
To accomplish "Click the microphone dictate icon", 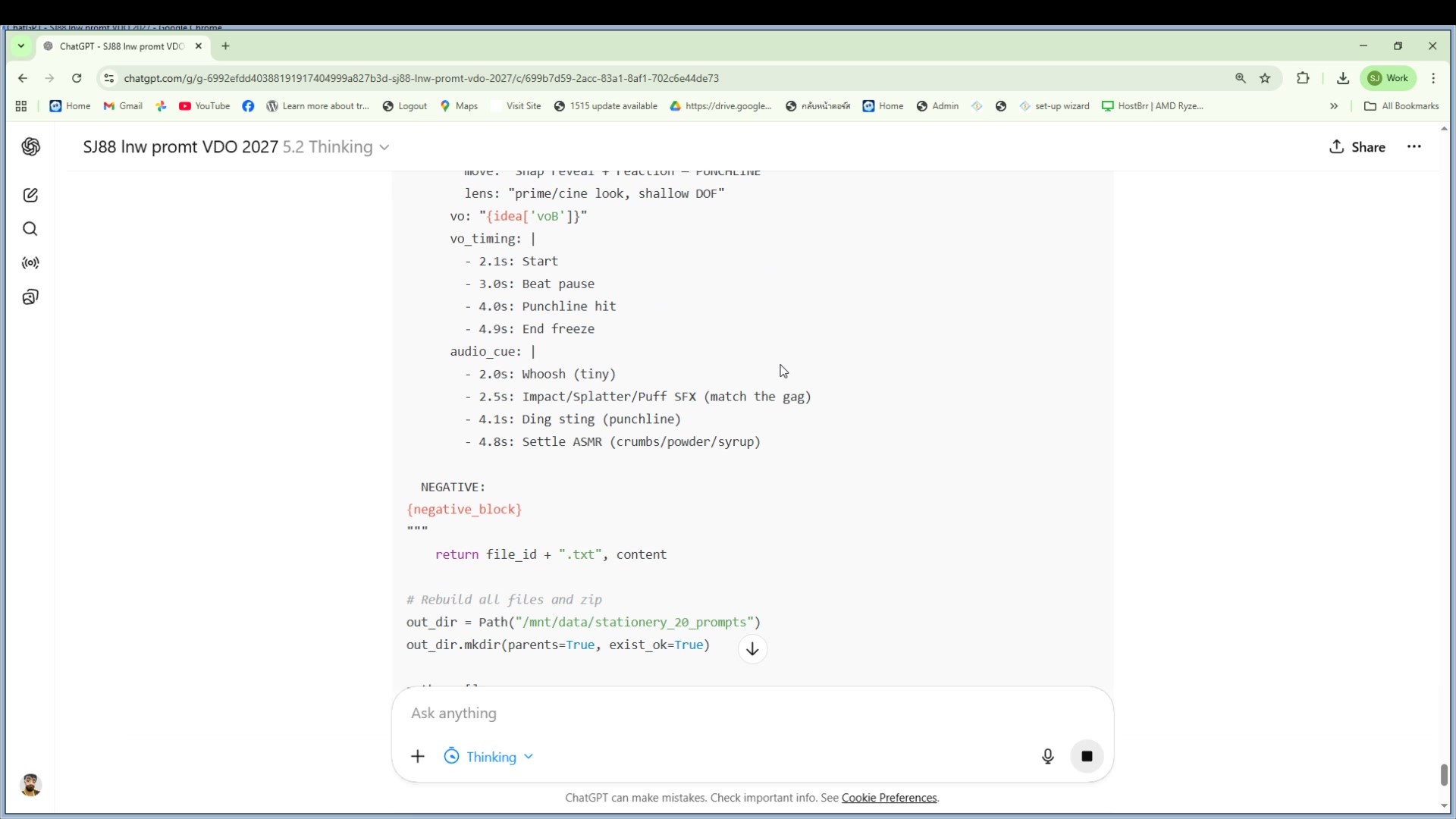I will [x=1047, y=756].
